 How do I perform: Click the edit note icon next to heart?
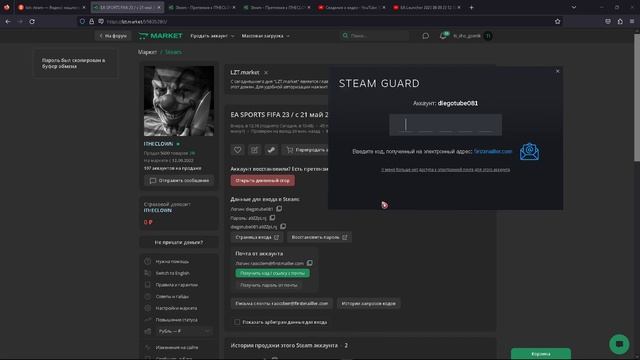(254, 150)
